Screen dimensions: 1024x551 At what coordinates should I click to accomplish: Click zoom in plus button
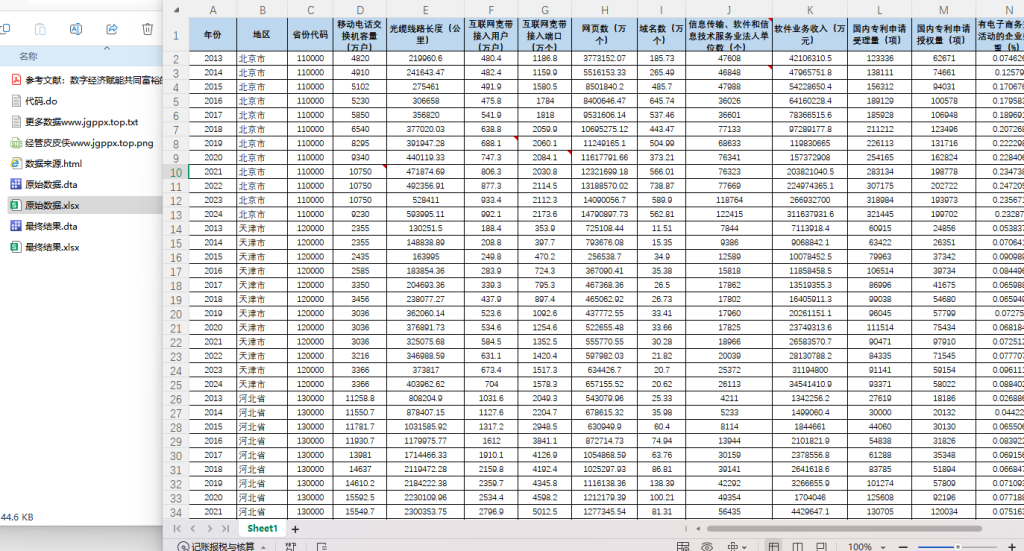(x=1012, y=546)
